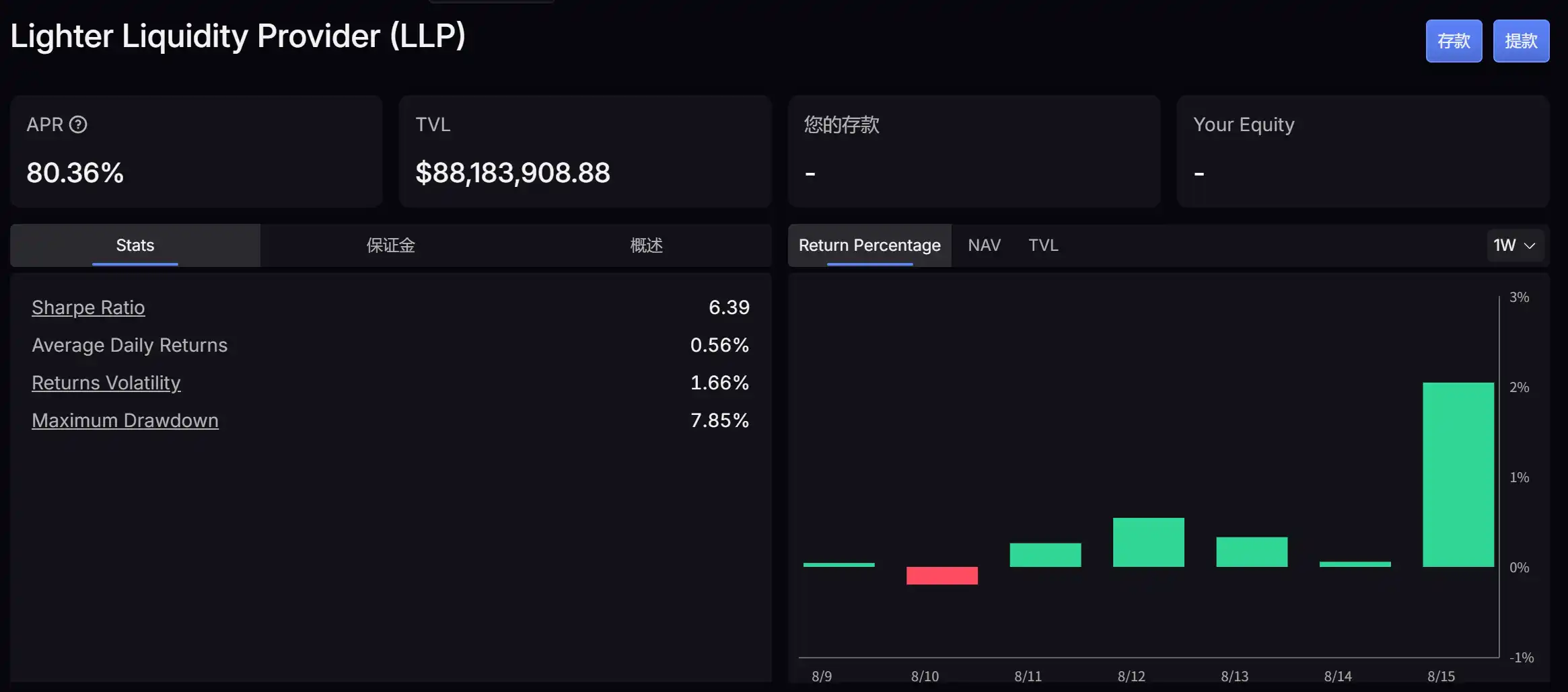Select the Return Percentage chart tab
The height and width of the screenshot is (692, 1568).
(x=869, y=245)
